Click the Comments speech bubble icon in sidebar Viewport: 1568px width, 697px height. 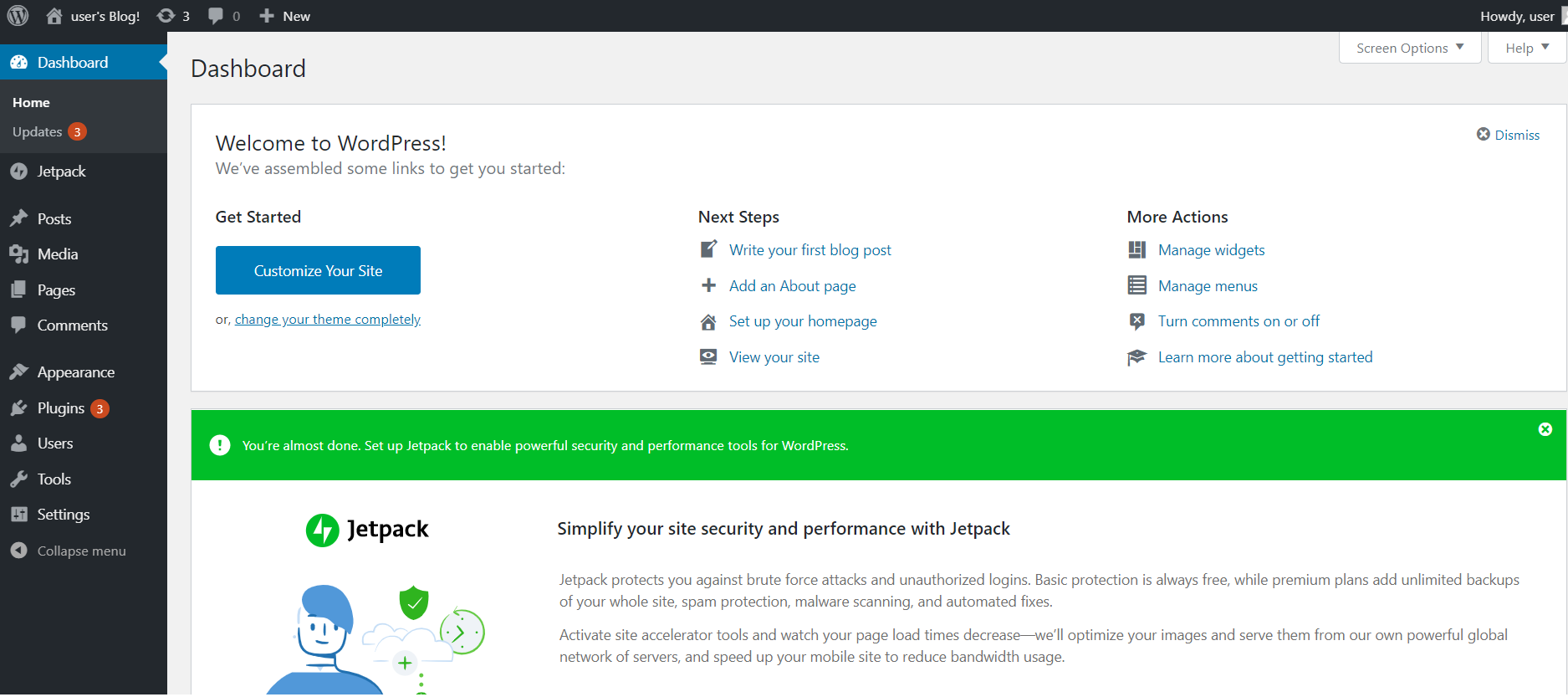[x=18, y=325]
